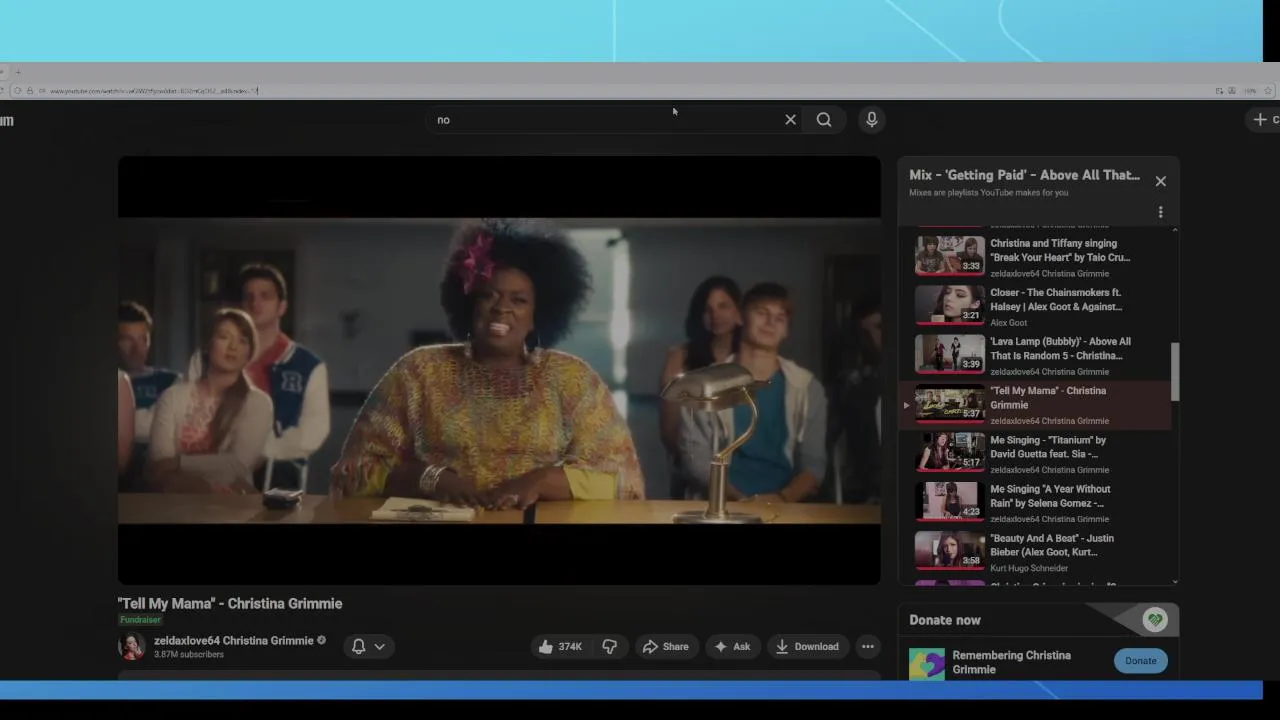Open more actions ellipsis under video
The width and height of the screenshot is (1280, 720).
tap(868, 647)
